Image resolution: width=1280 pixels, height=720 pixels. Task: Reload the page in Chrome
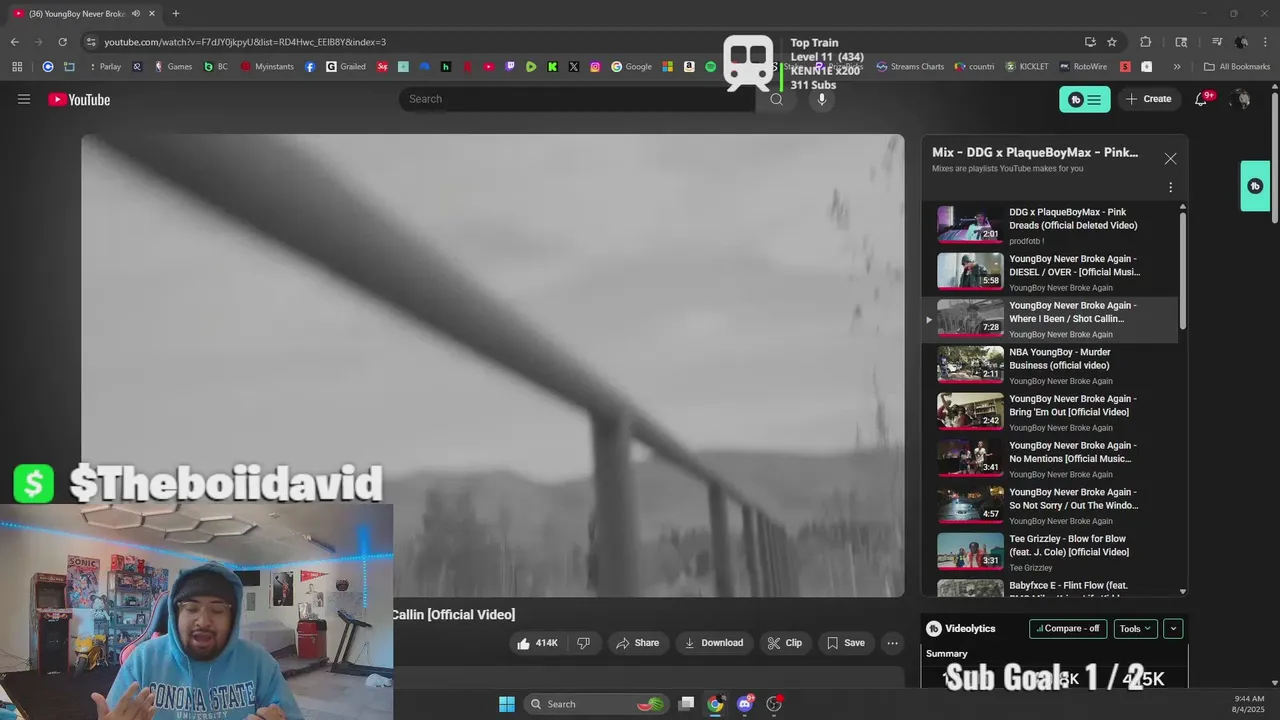pyautogui.click(x=62, y=42)
